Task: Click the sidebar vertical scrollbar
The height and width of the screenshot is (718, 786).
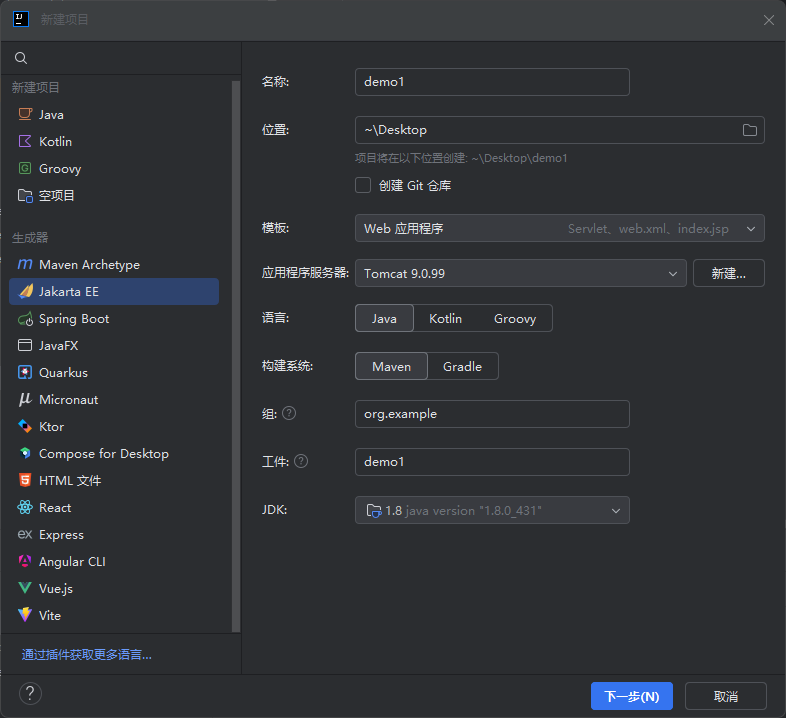Action: click(x=236, y=356)
